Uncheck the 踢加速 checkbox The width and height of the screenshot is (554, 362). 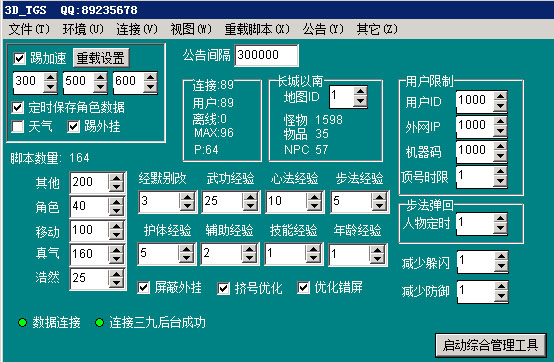(x=19, y=58)
